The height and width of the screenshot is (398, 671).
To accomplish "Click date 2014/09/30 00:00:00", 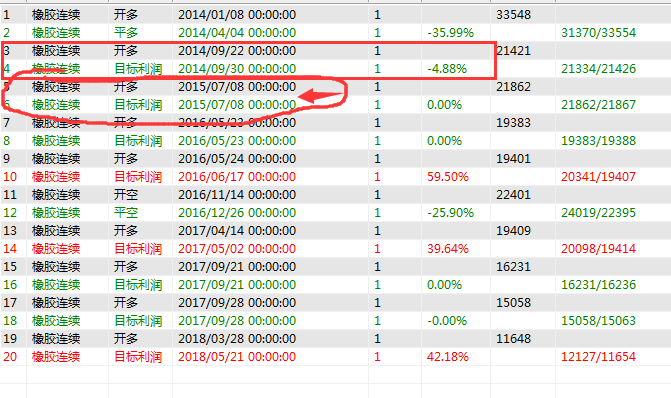I will click(x=237, y=69).
